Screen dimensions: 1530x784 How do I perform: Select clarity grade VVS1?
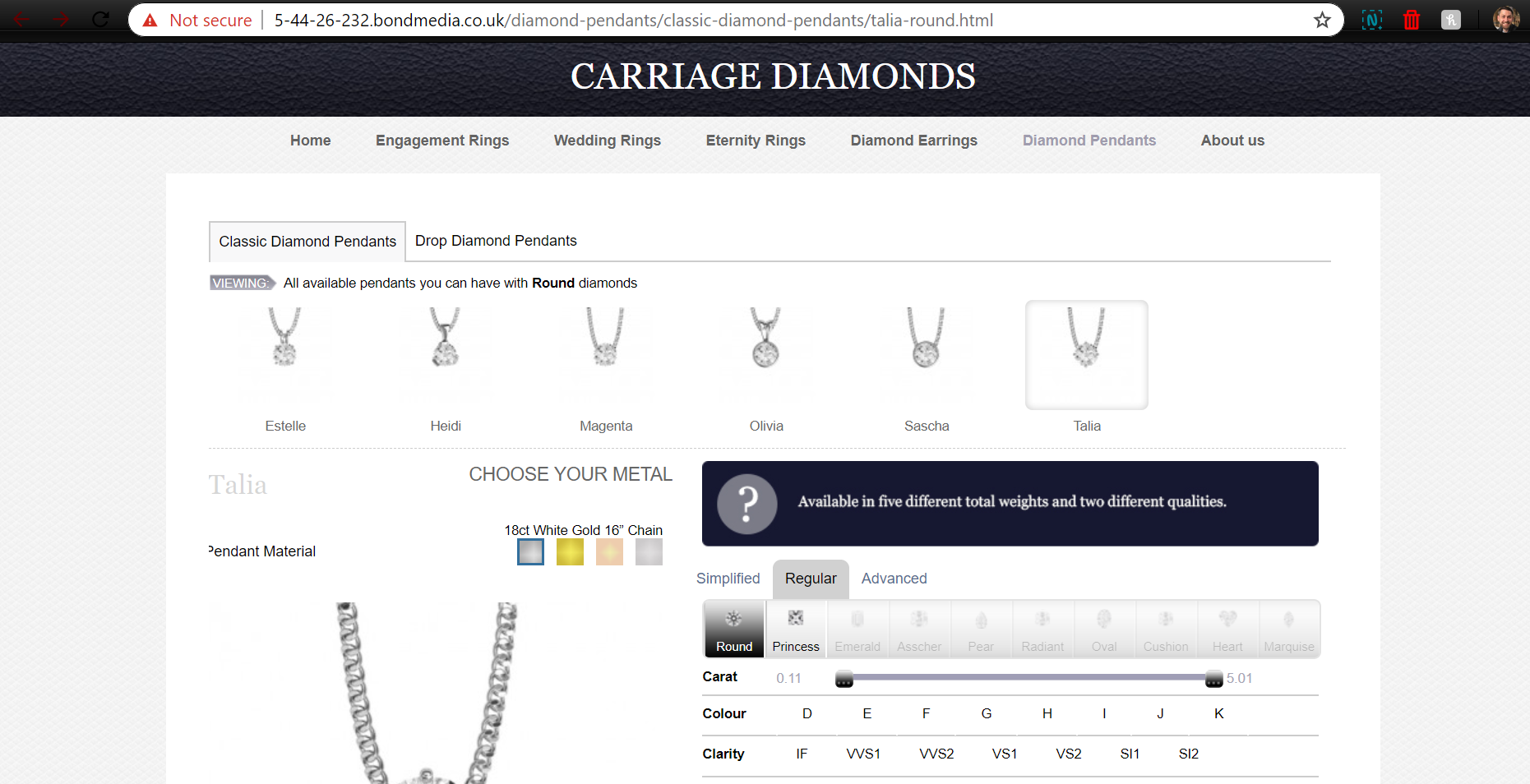(x=863, y=754)
